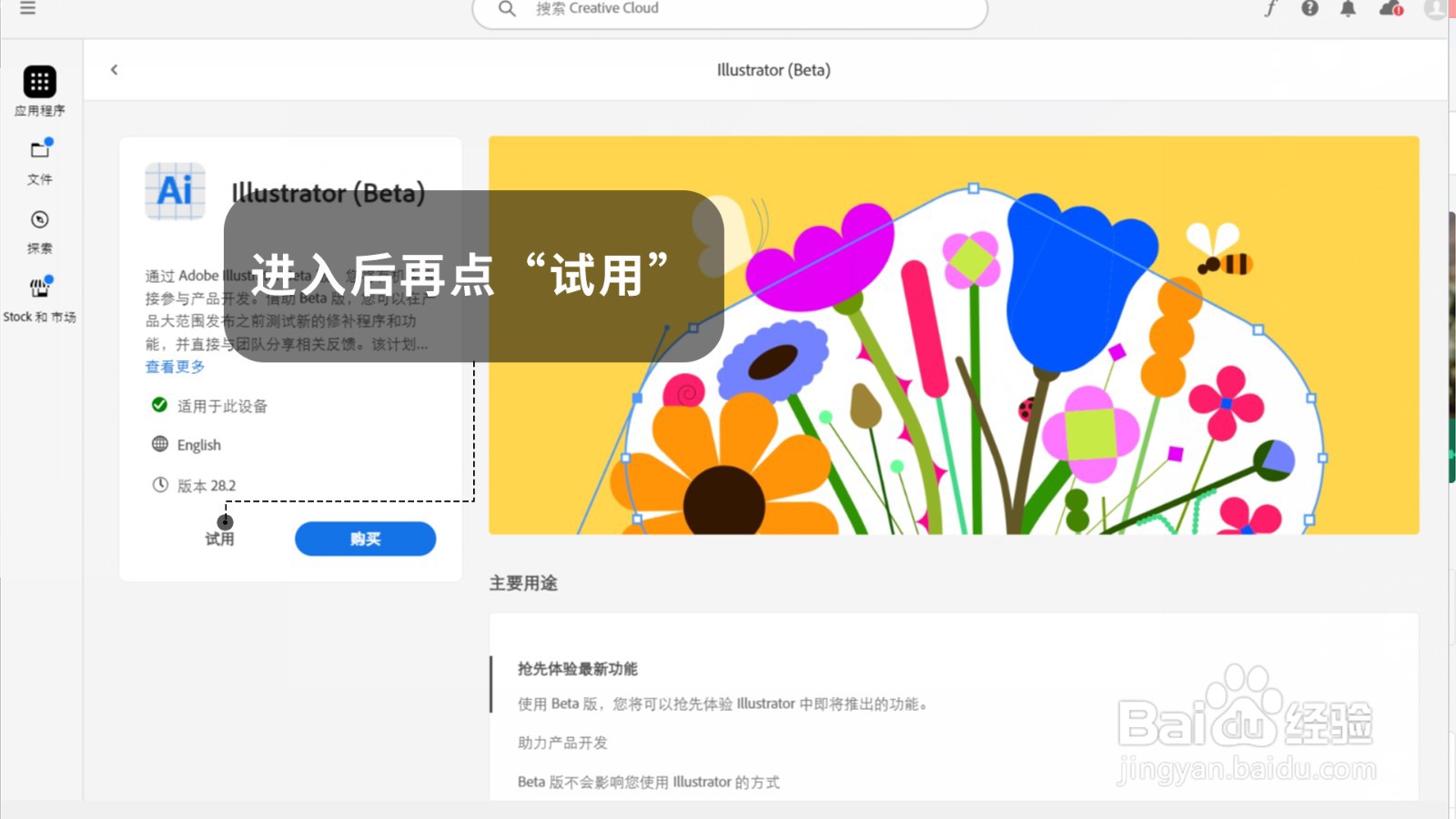The image size is (1456, 819).
Task: Click the blue 购买 button
Action: point(365,539)
